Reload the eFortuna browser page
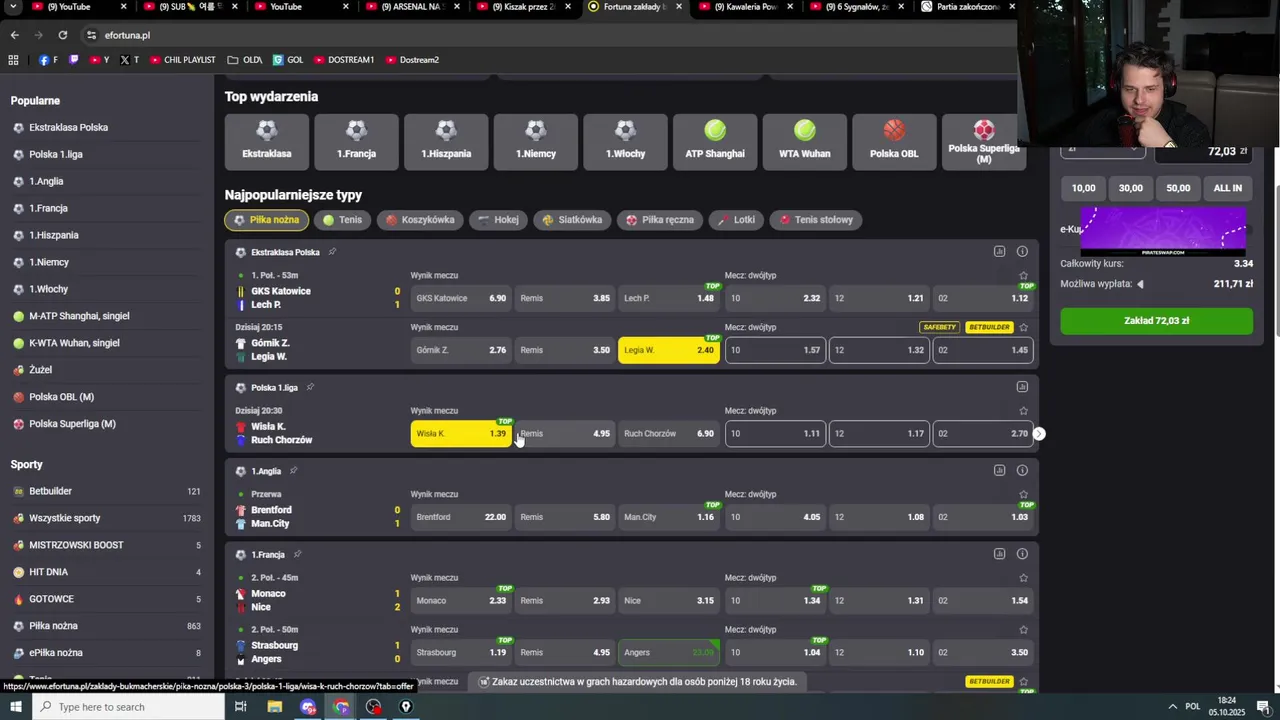The width and height of the screenshot is (1280, 720). click(x=62, y=35)
